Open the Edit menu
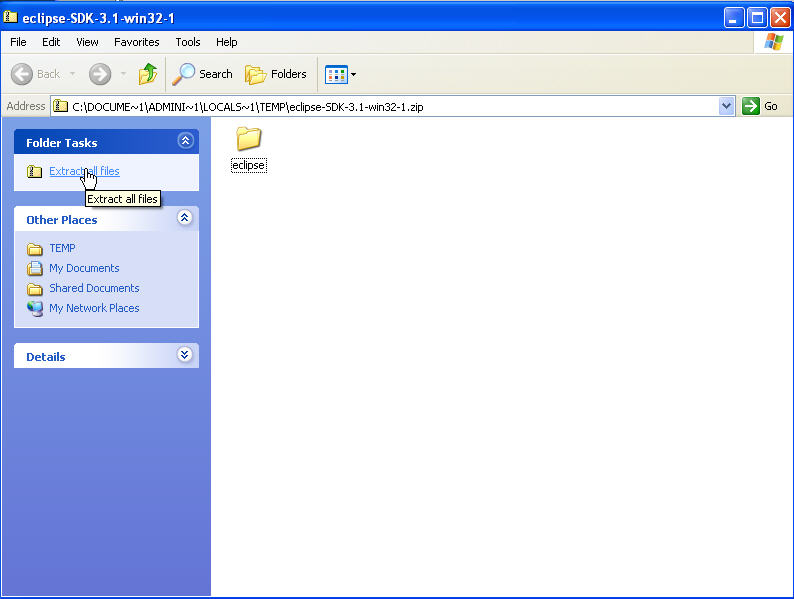The image size is (794, 599). point(51,42)
